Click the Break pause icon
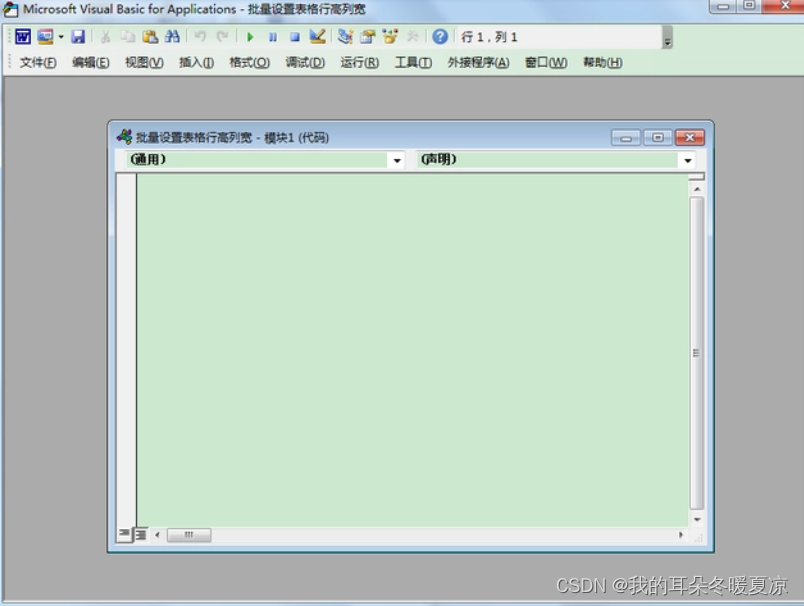Image resolution: width=804 pixels, height=606 pixels. [273, 37]
